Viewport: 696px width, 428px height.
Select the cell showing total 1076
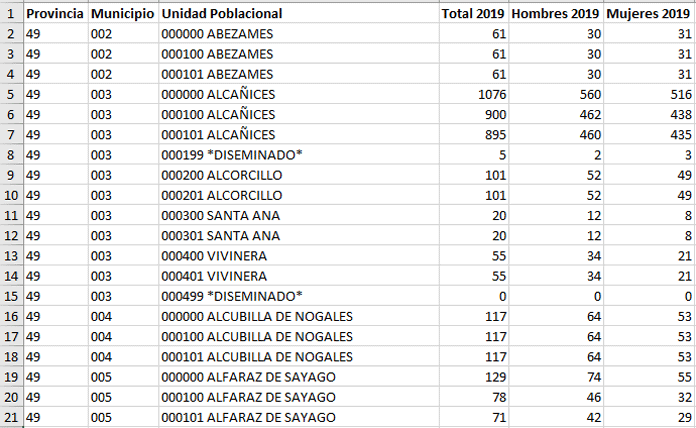coord(474,94)
